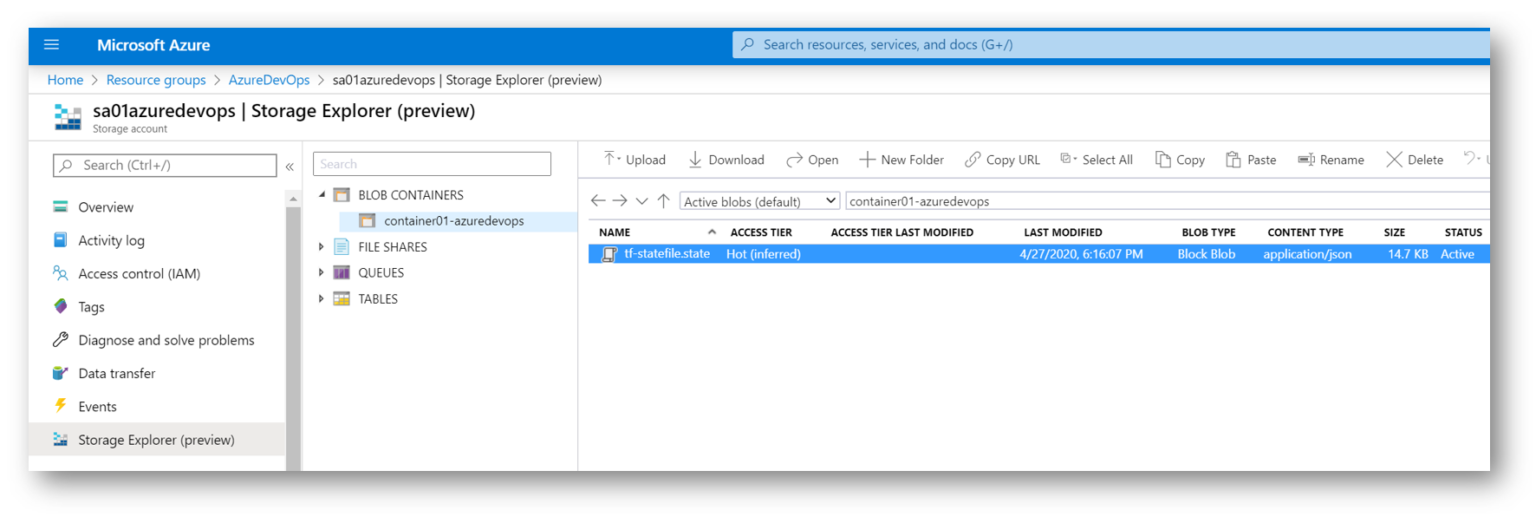The width and height of the screenshot is (1536, 523).
Task: Go to the Home breadcrumb link
Action: pos(66,80)
